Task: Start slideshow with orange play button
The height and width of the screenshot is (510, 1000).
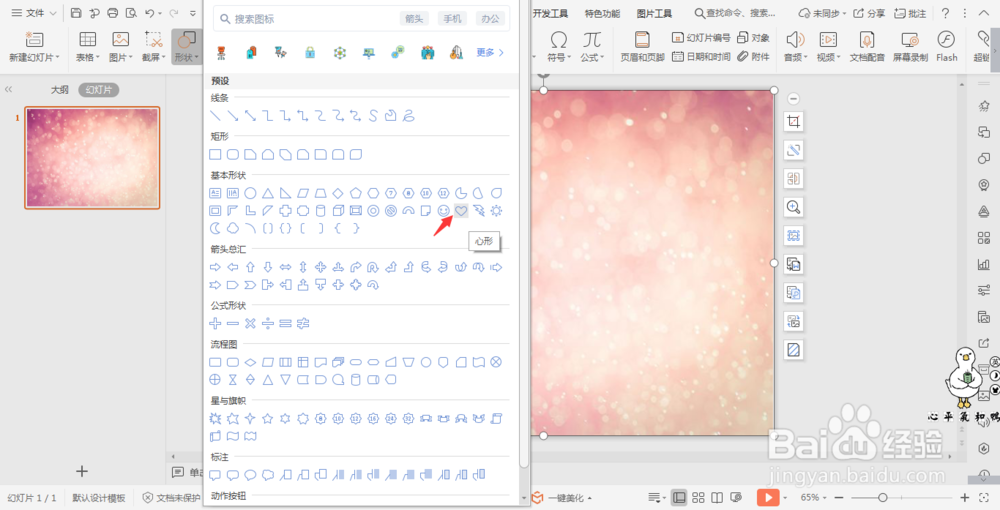Action: click(x=768, y=497)
